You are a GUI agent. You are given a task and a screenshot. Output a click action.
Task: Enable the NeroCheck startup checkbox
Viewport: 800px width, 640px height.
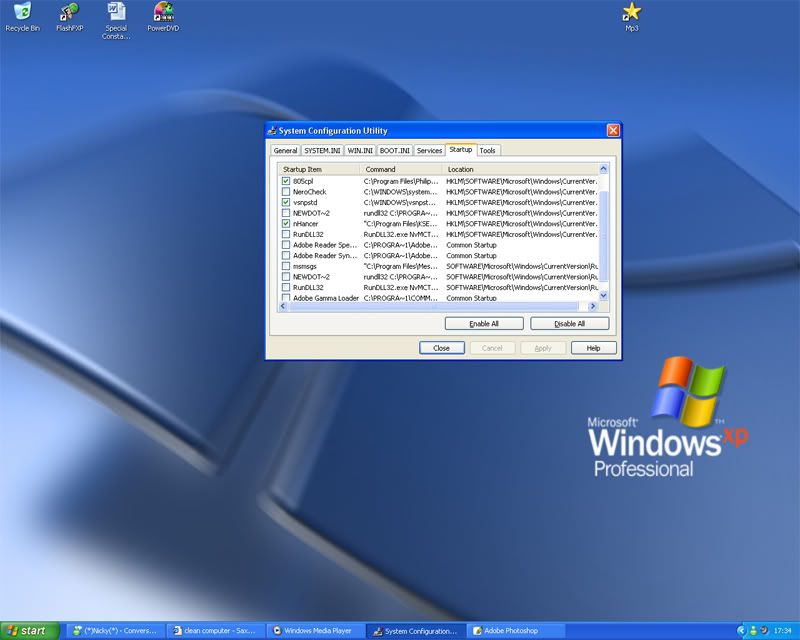[286, 192]
